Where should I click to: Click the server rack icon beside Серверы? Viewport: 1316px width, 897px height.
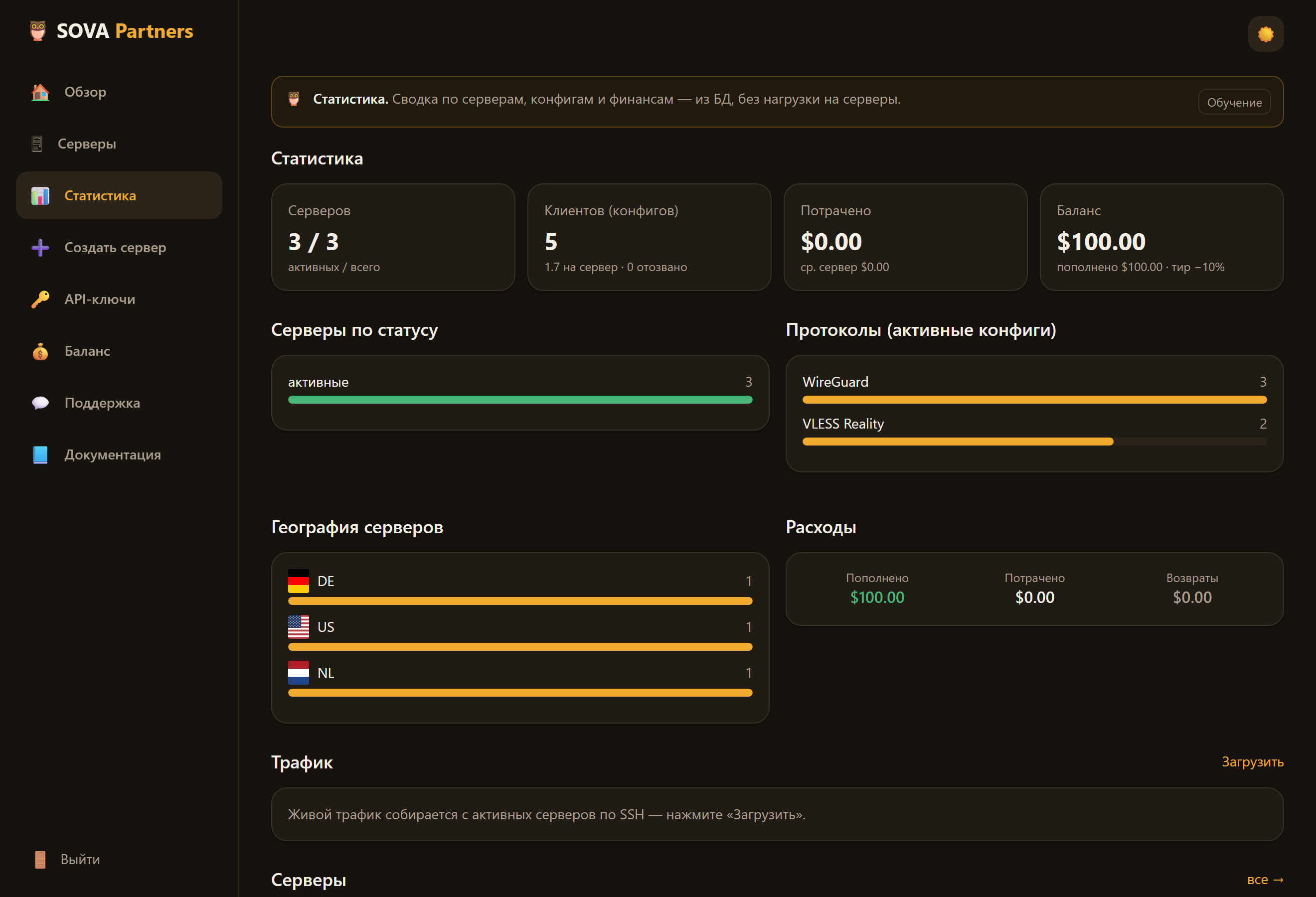pos(37,144)
